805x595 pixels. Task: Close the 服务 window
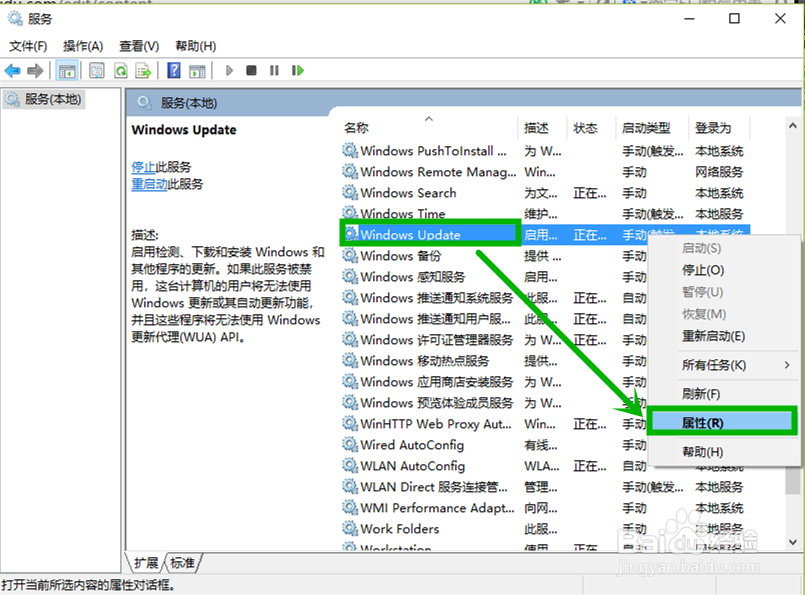[780, 19]
